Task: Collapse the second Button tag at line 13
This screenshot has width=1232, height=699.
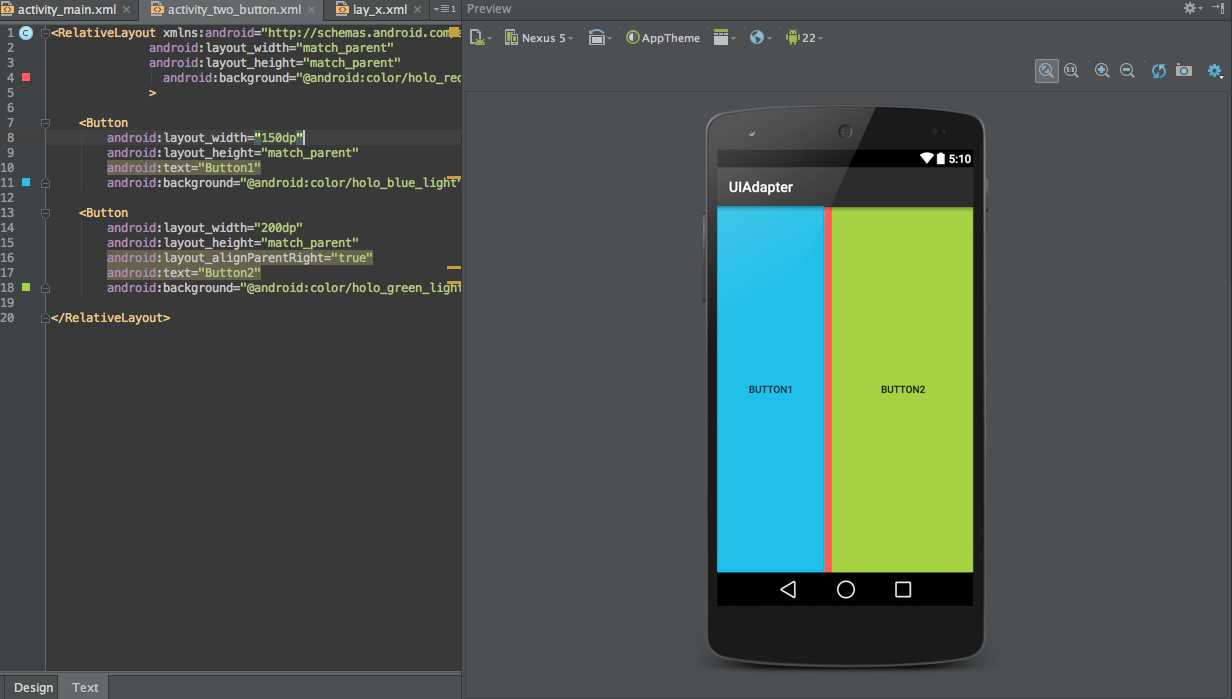Action: (x=45, y=213)
